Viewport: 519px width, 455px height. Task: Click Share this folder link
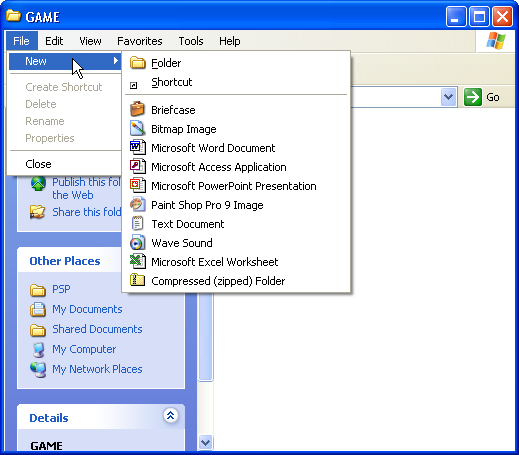tap(86, 212)
